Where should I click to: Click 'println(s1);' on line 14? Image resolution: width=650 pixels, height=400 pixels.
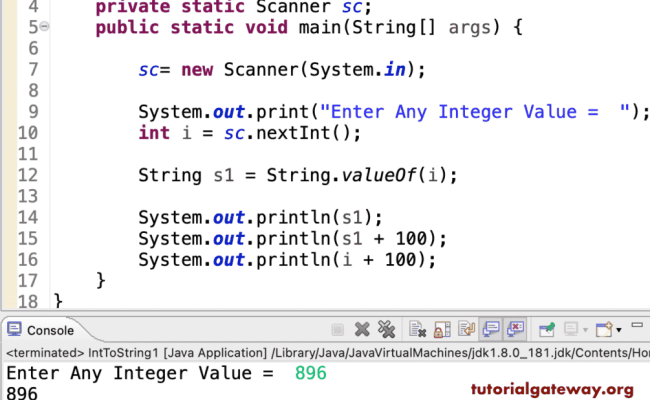pyautogui.click(x=319, y=217)
